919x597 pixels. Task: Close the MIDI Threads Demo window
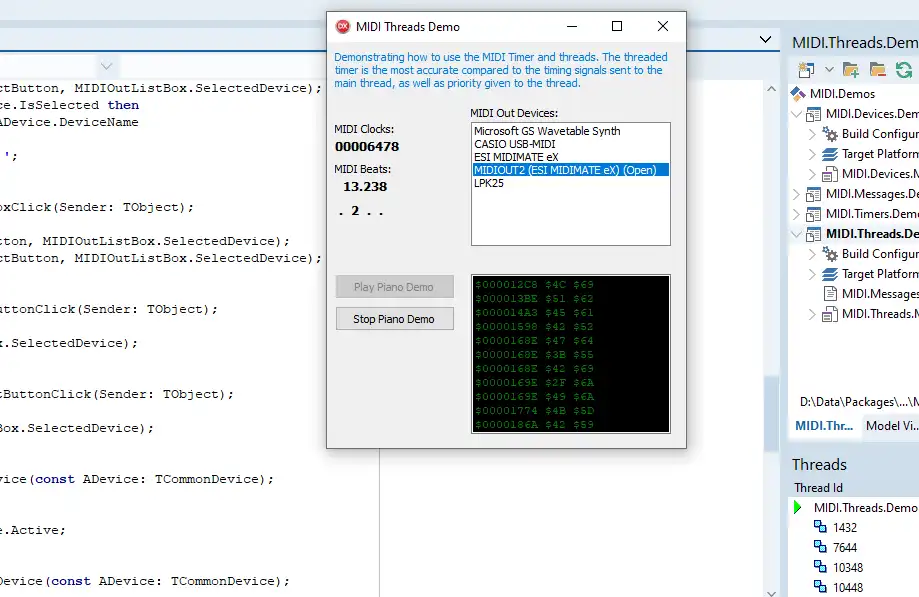[663, 26]
